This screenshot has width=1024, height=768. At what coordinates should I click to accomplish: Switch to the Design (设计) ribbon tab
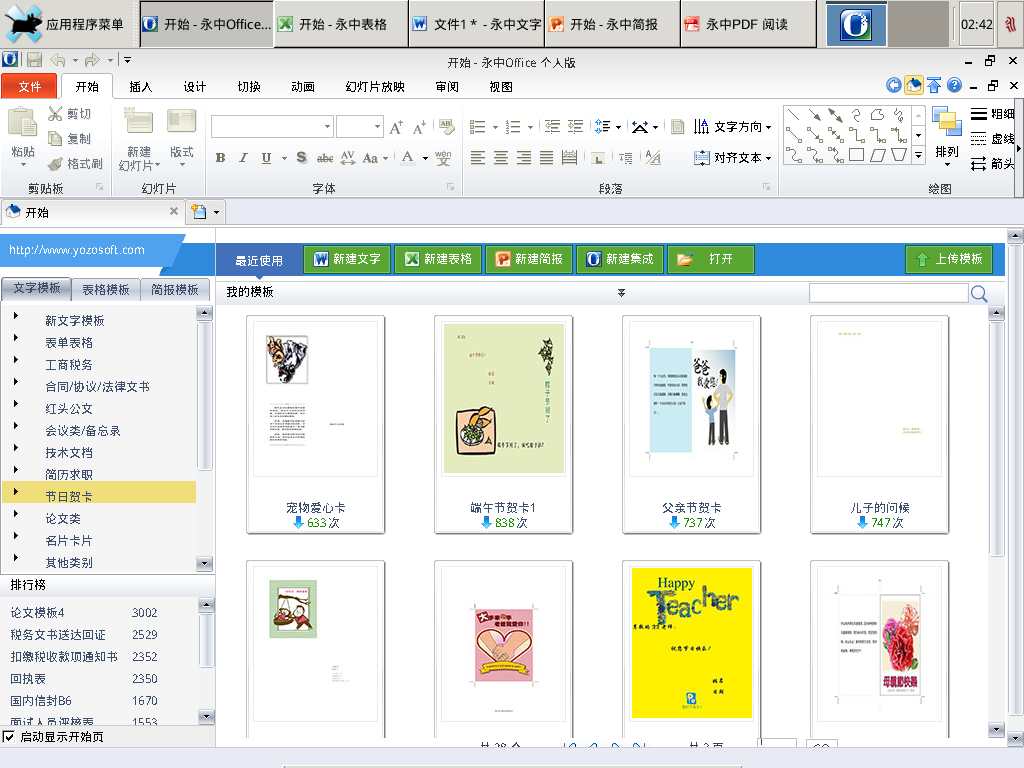(195, 86)
